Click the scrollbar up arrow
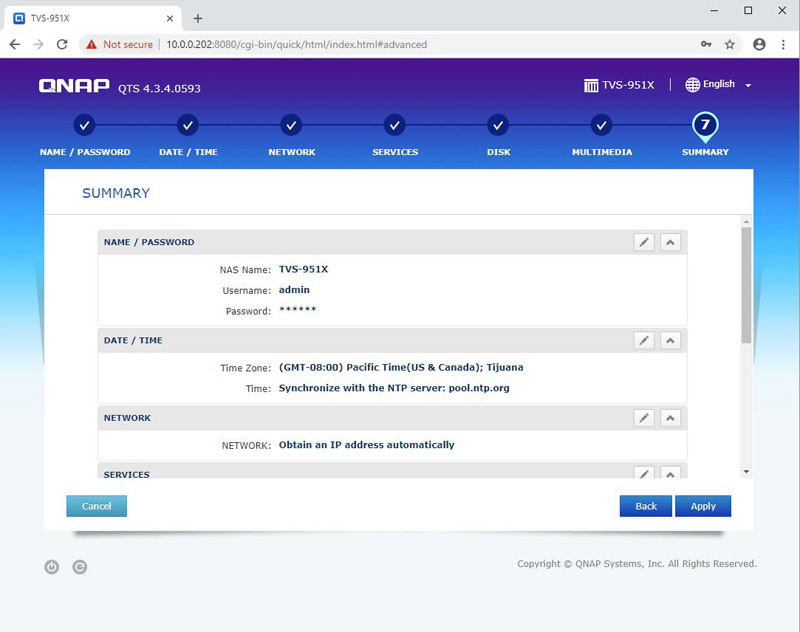The width and height of the screenshot is (800, 632). pyautogui.click(x=746, y=222)
